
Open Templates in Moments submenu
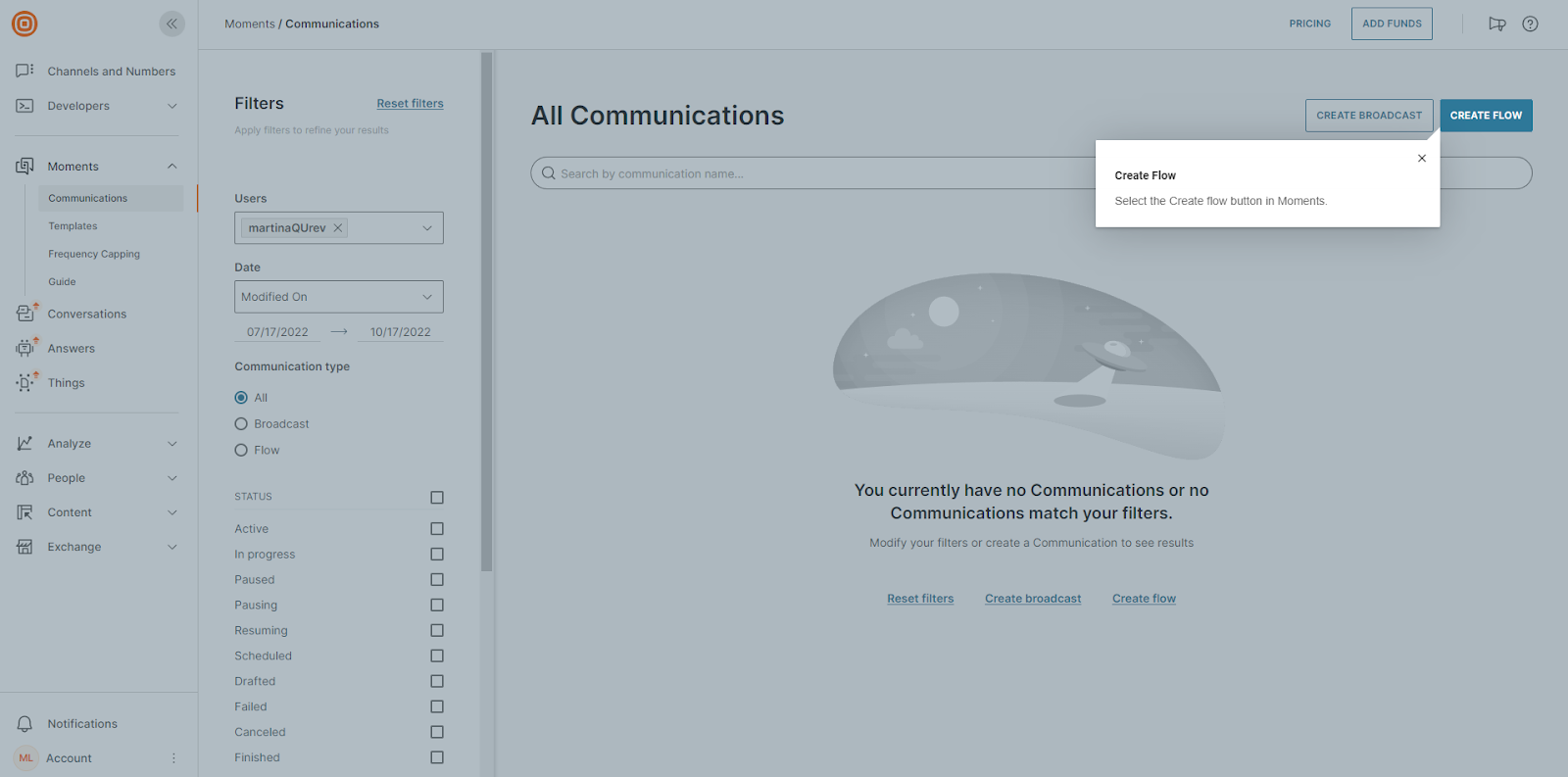[x=73, y=226]
